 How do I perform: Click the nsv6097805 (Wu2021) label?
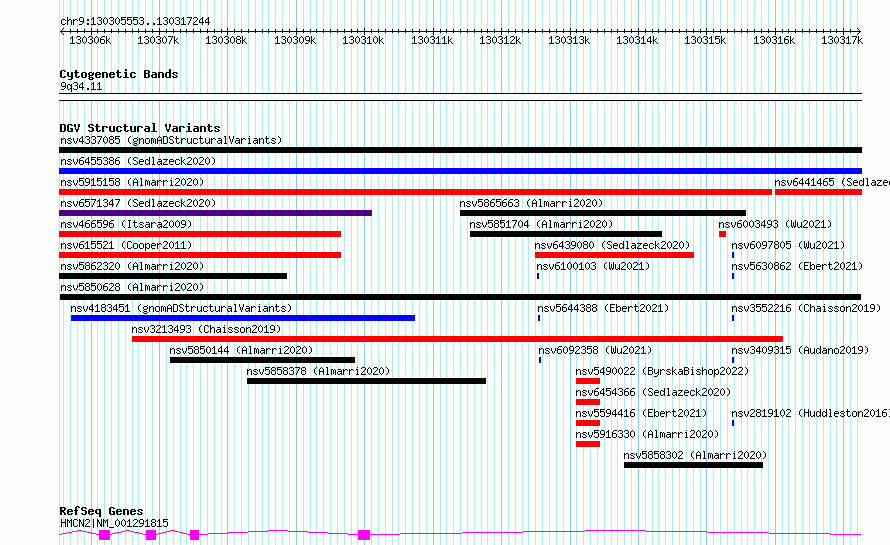[788, 245]
